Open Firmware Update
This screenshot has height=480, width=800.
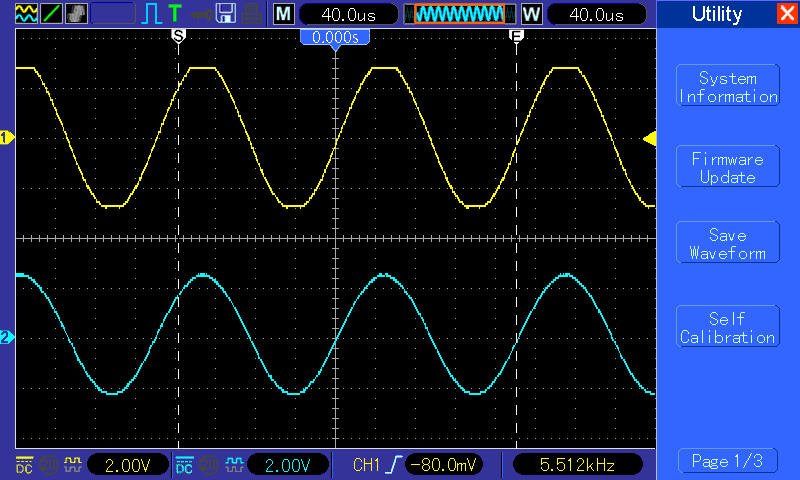pyautogui.click(x=728, y=166)
